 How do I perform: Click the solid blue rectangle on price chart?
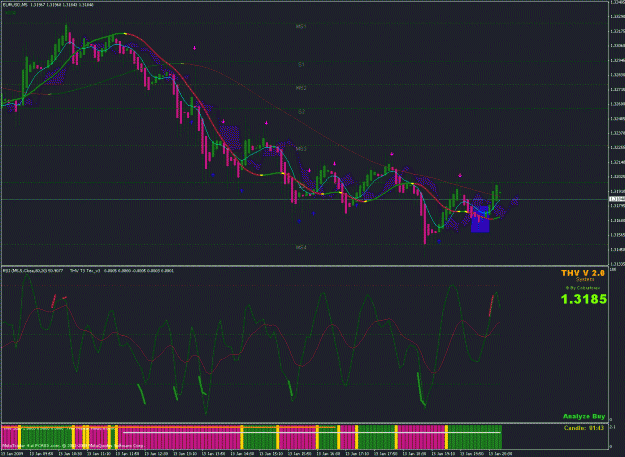480,219
